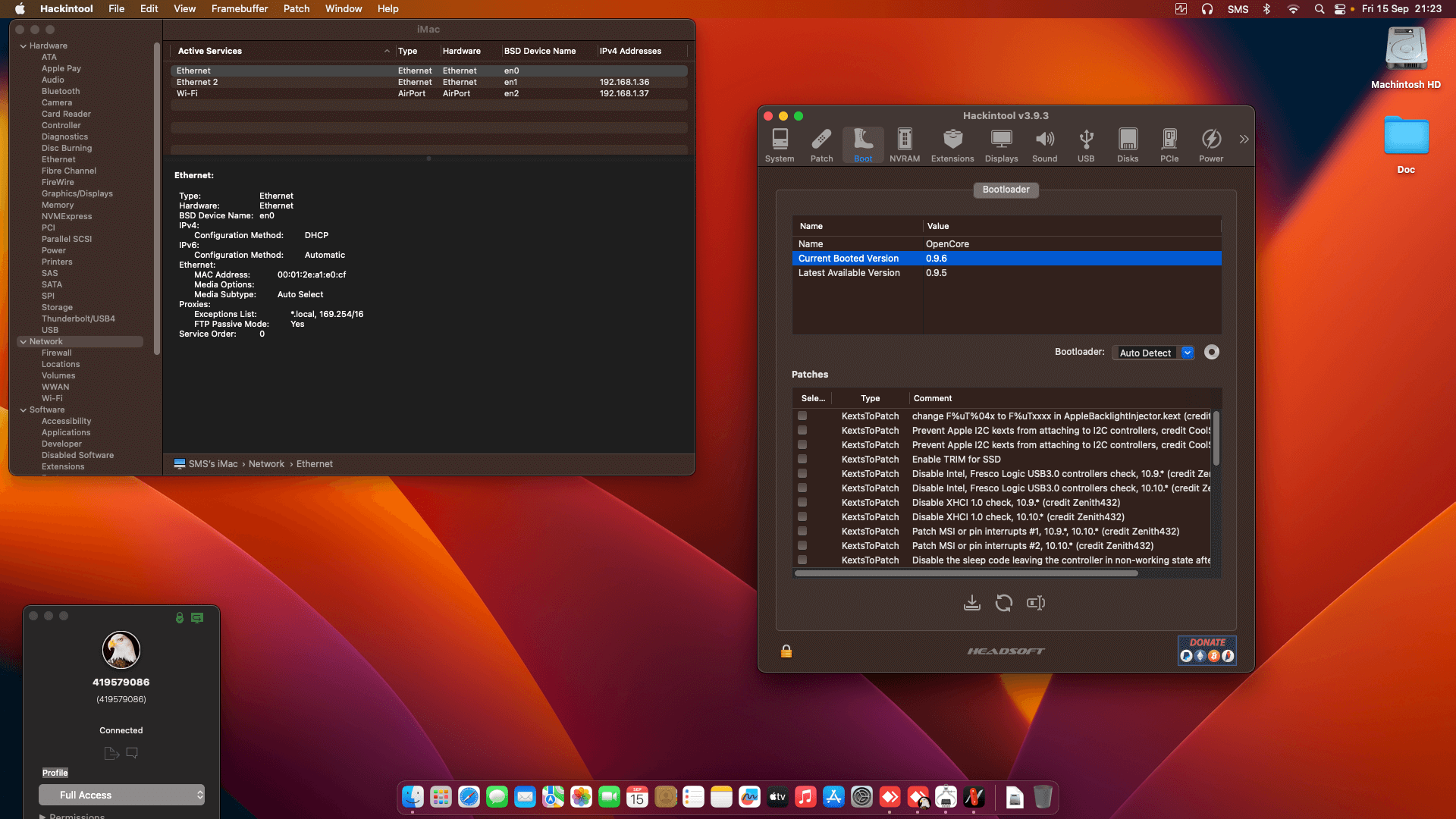Open the Extensions section
This screenshot has width=1456, height=819.
952,144
